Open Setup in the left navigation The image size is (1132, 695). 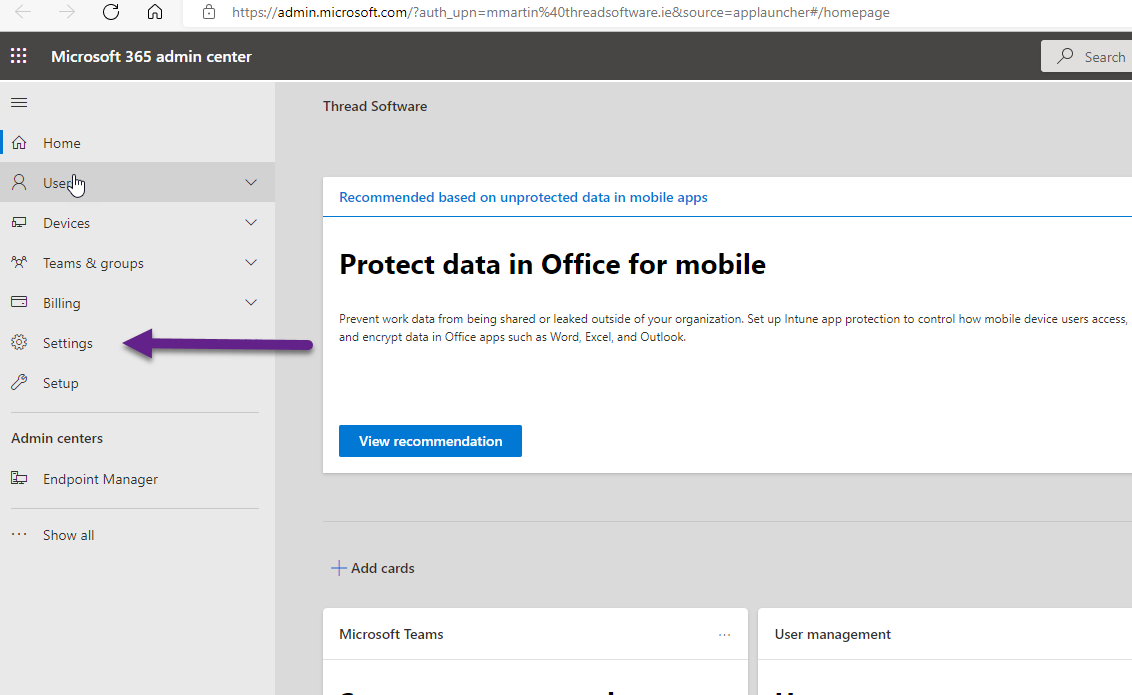coord(137,383)
